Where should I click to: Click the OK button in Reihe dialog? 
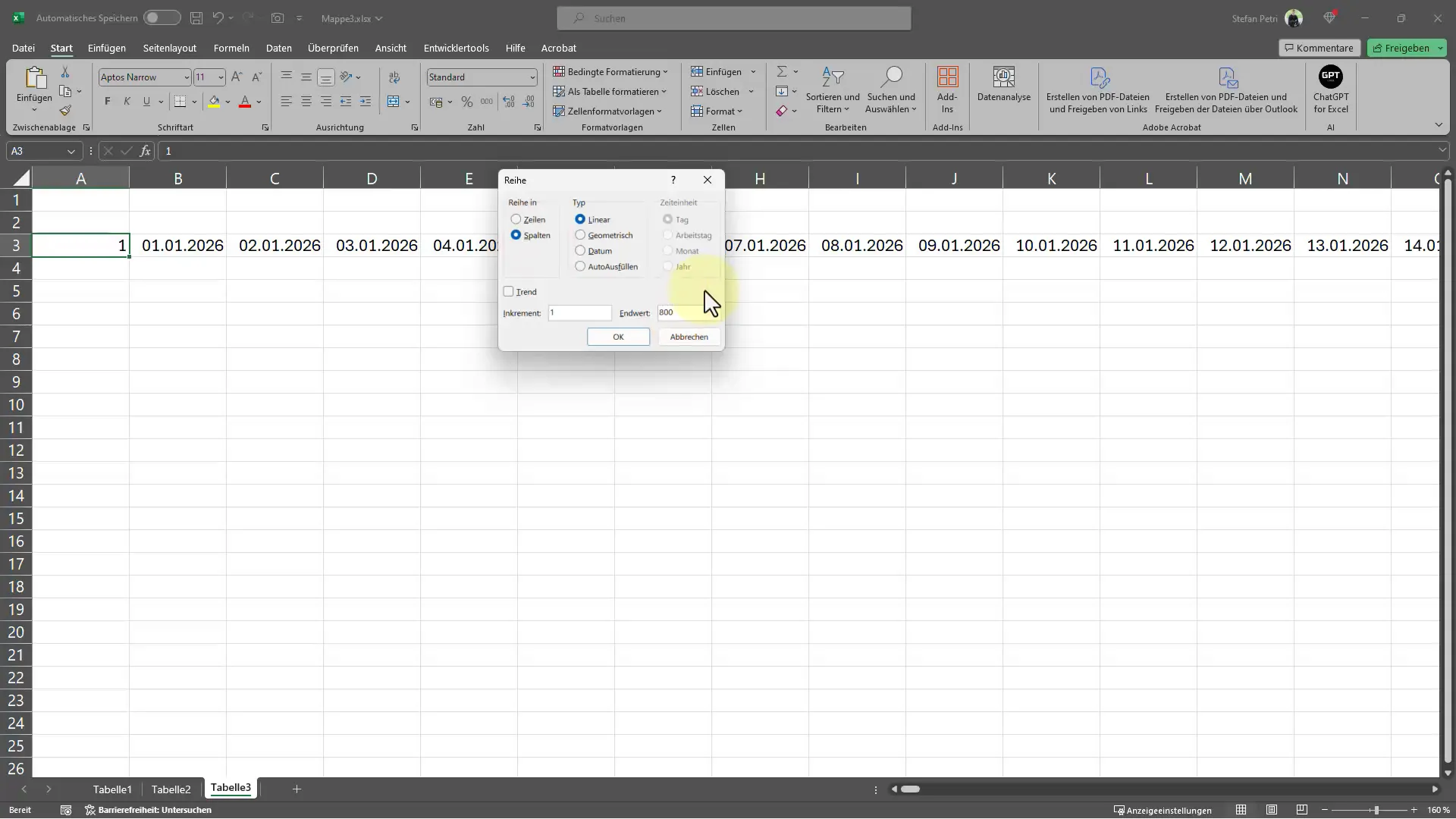[618, 336]
